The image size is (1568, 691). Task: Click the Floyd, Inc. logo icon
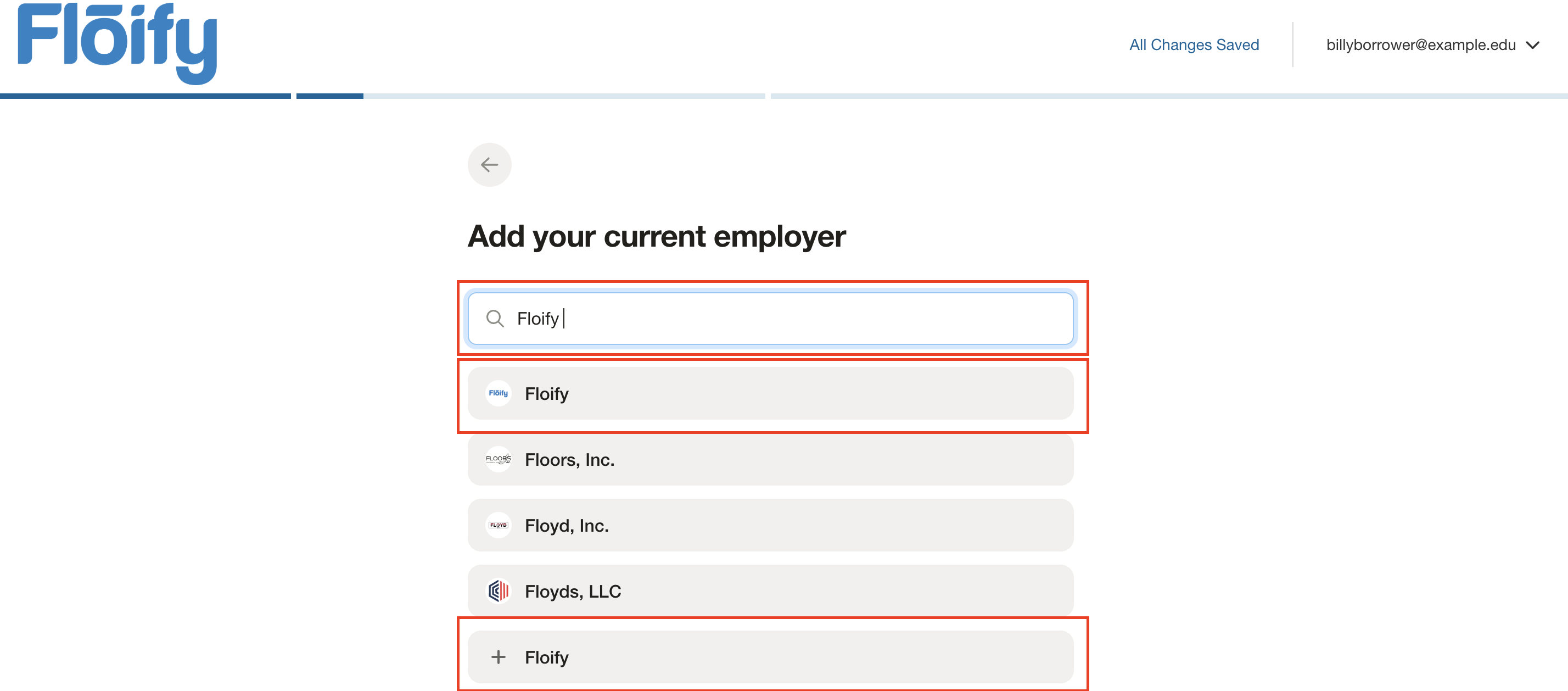[498, 525]
